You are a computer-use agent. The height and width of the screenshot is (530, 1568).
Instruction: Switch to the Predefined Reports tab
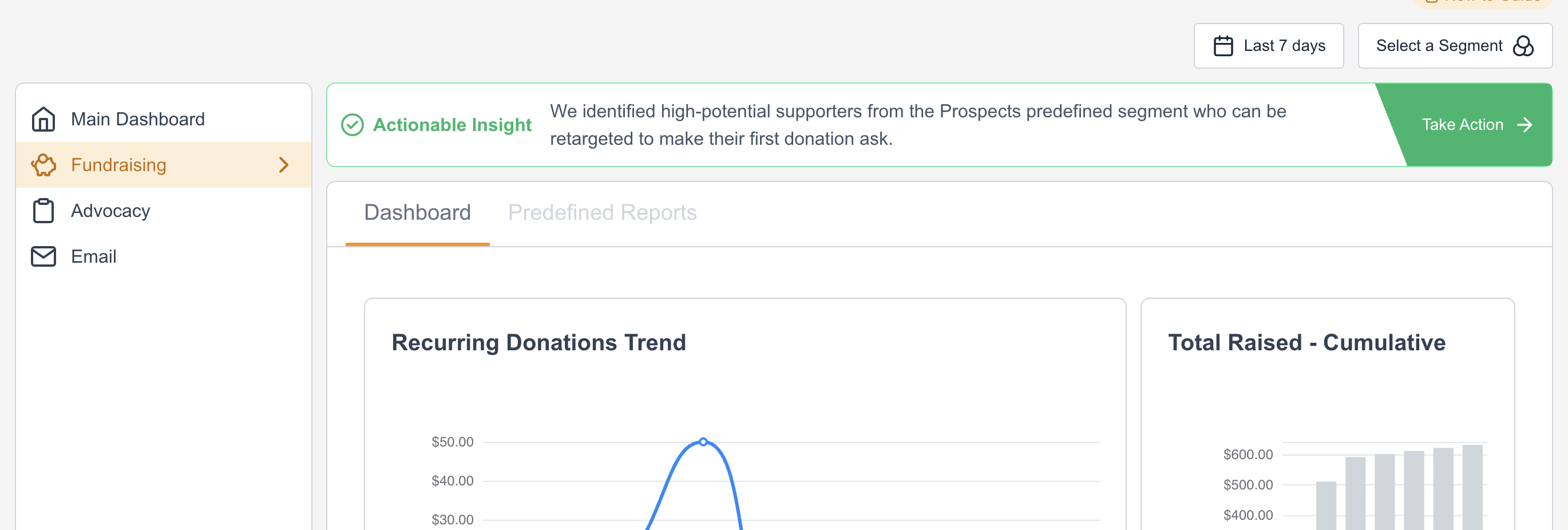pyautogui.click(x=602, y=212)
